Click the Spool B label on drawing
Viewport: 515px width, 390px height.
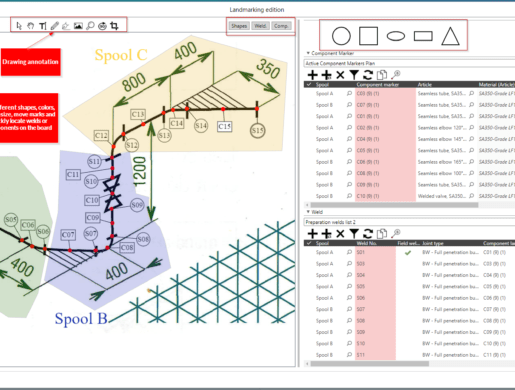[x=81, y=319]
